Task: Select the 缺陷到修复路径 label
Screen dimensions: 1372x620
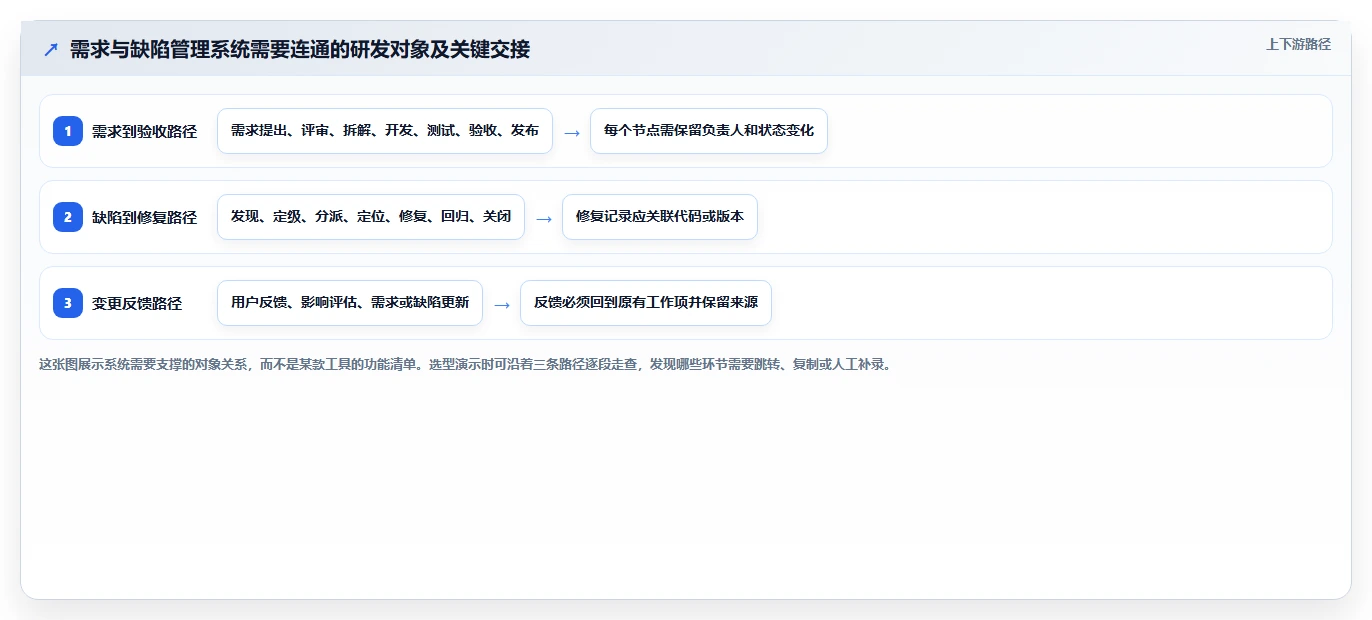Action: click(144, 217)
